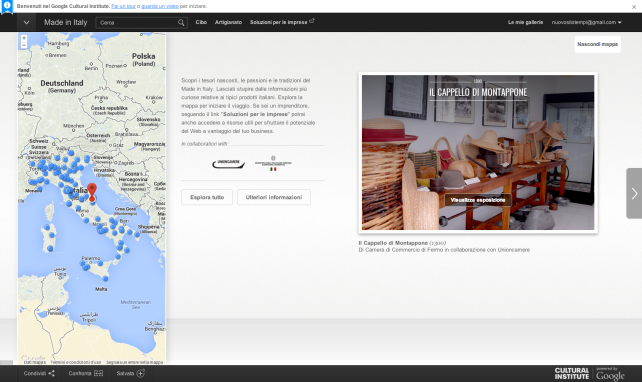The height and width of the screenshot is (382, 642).
Task: Open Soluzioni per le imprese link
Action: (282, 22)
